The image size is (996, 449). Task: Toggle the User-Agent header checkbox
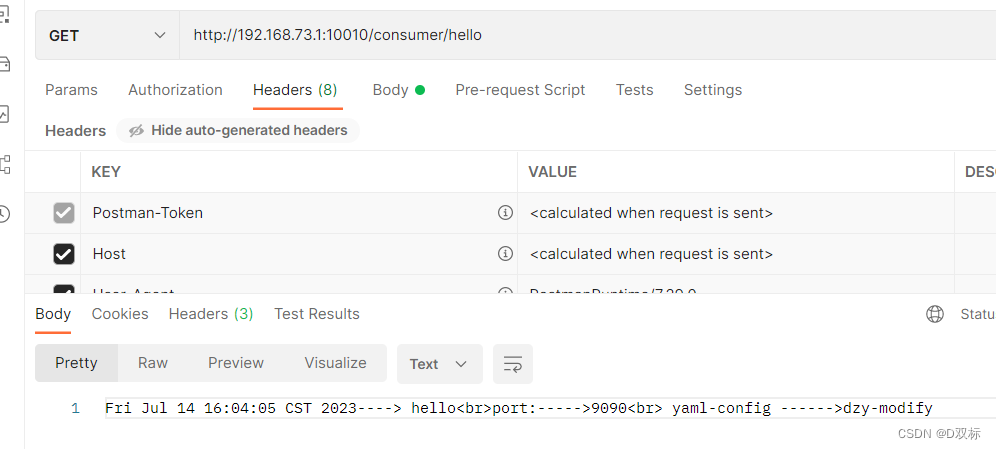64,290
